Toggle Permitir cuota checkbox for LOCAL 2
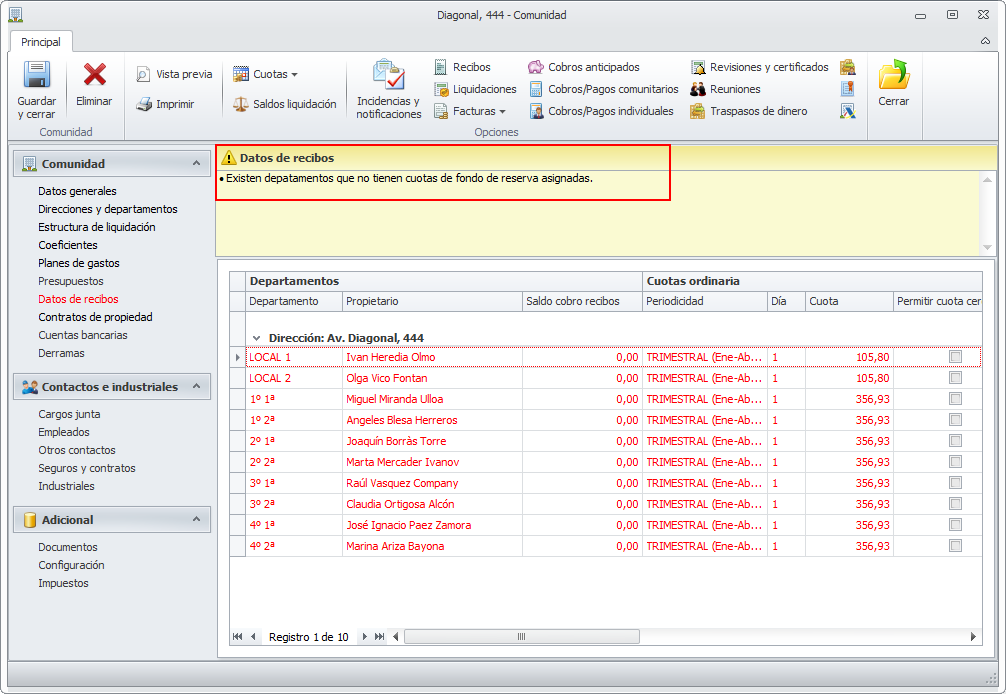1006x694 pixels. coord(955,378)
